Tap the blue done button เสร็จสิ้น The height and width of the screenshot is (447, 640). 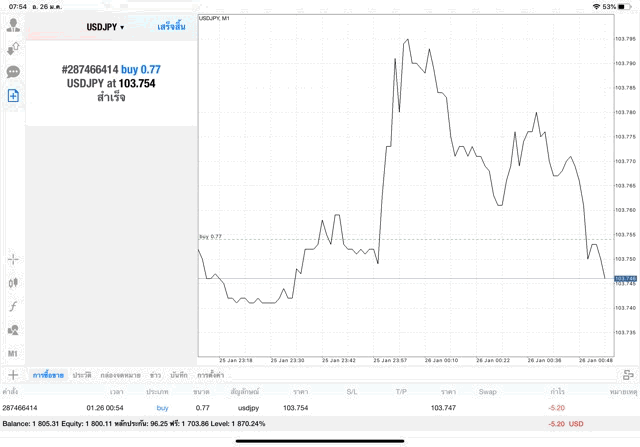point(171,27)
